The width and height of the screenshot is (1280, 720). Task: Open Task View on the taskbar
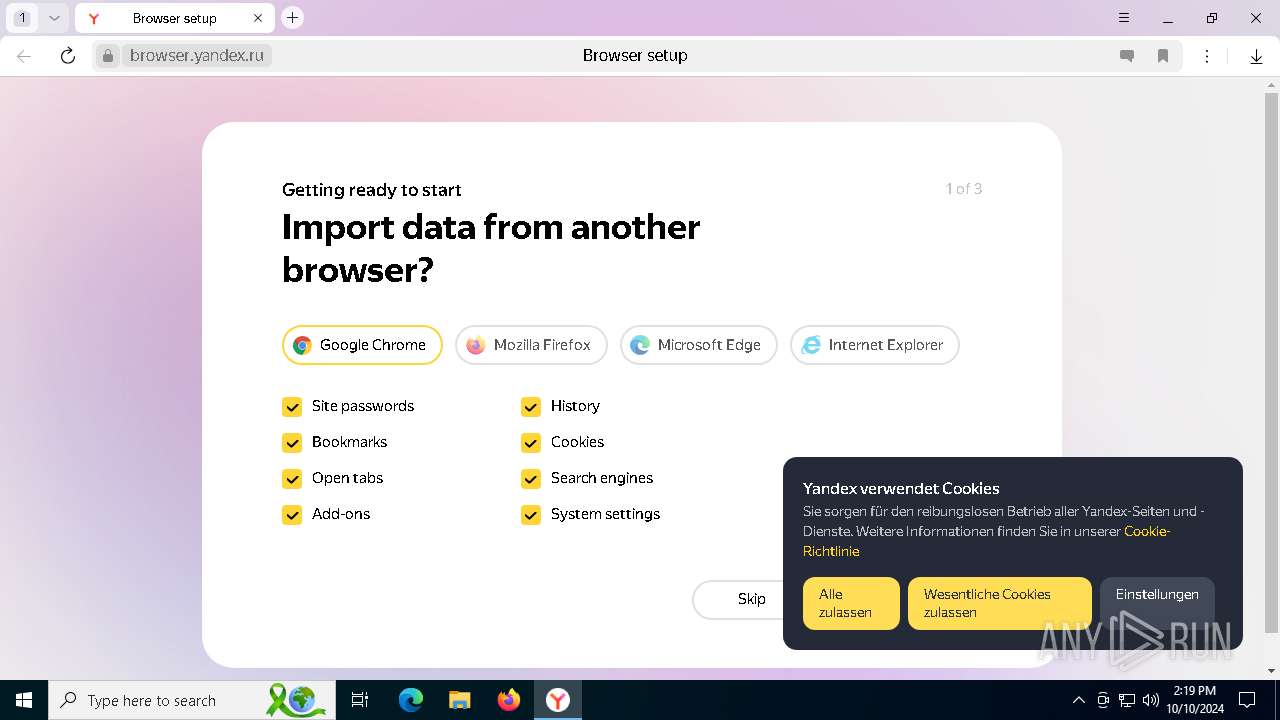point(360,700)
